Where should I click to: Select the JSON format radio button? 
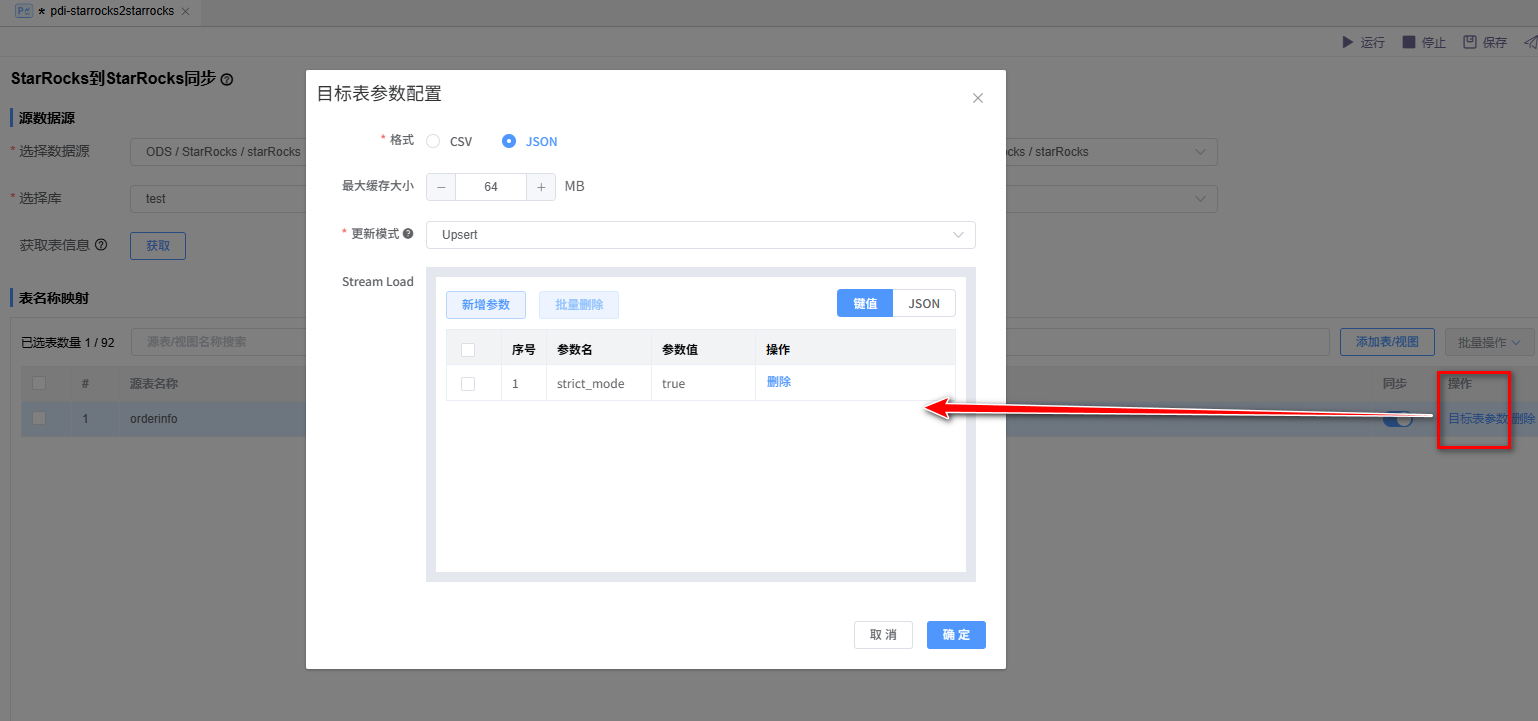[x=509, y=141]
